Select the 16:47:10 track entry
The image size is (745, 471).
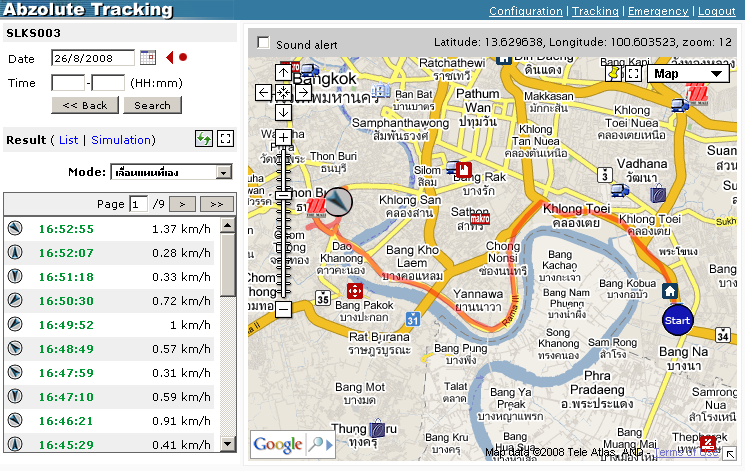point(109,397)
